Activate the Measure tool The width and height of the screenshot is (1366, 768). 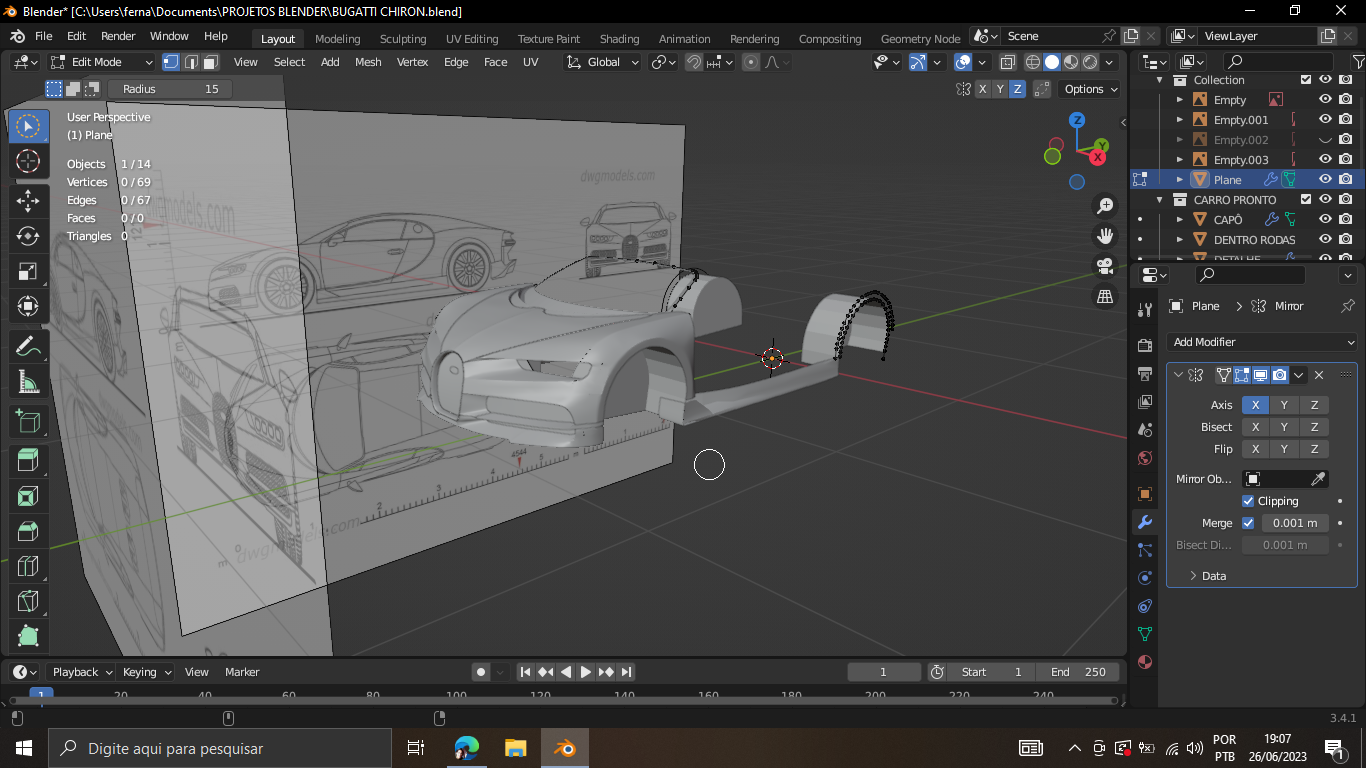coord(28,382)
